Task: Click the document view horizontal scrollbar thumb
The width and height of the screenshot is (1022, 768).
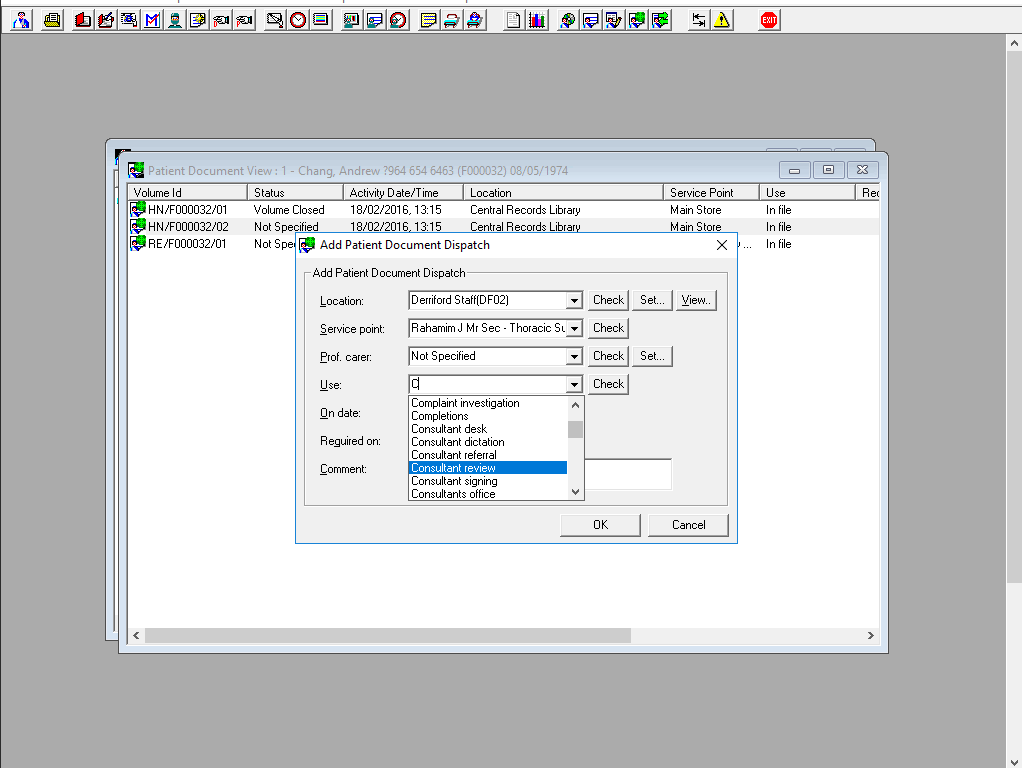Action: [x=388, y=636]
